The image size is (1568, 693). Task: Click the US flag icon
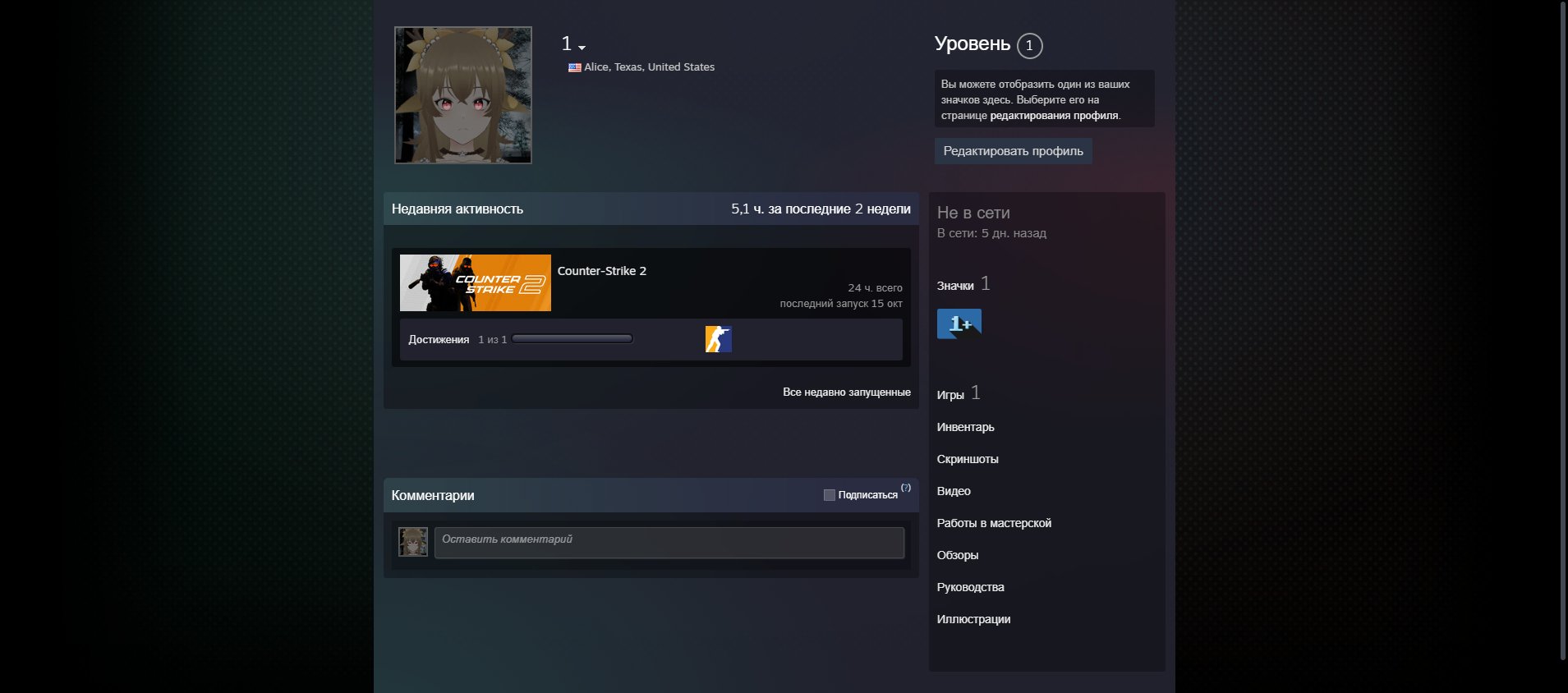(575, 67)
